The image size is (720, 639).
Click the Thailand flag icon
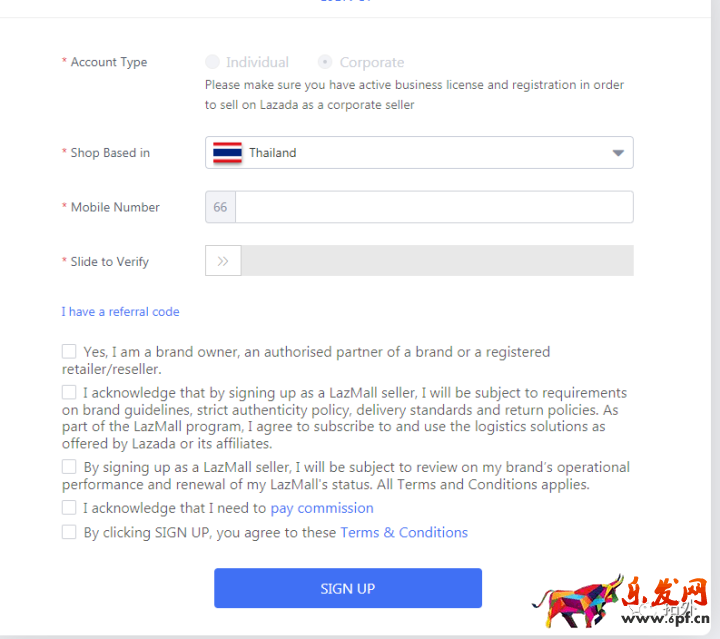pos(227,153)
